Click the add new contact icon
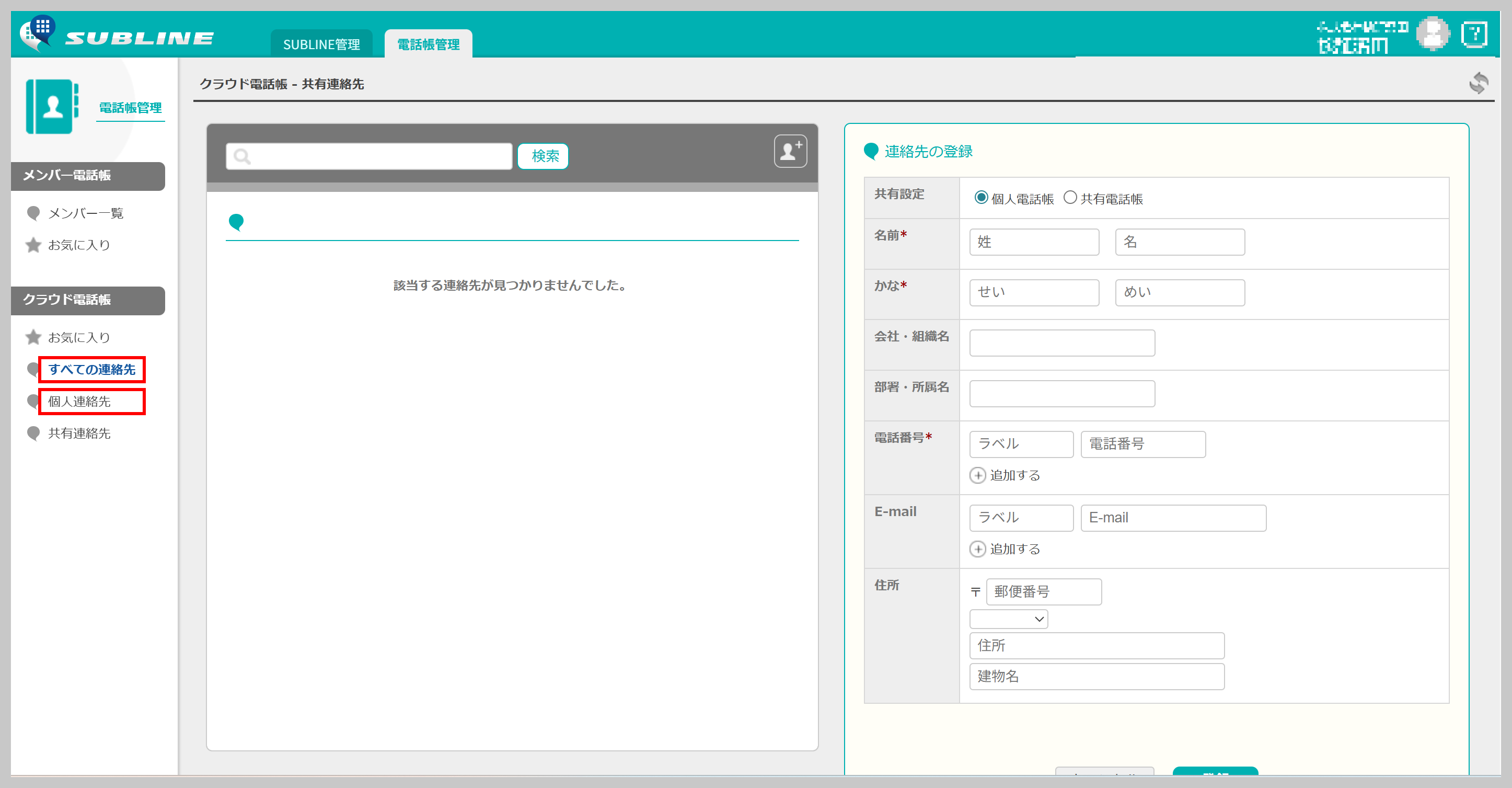Image resolution: width=1512 pixels, height=788 pixels. (x=790, y=152)
